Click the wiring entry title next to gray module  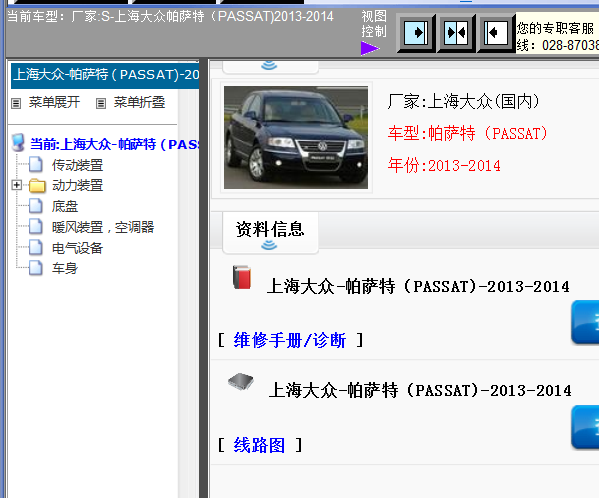pyautogui.click(x=420, y=390)
